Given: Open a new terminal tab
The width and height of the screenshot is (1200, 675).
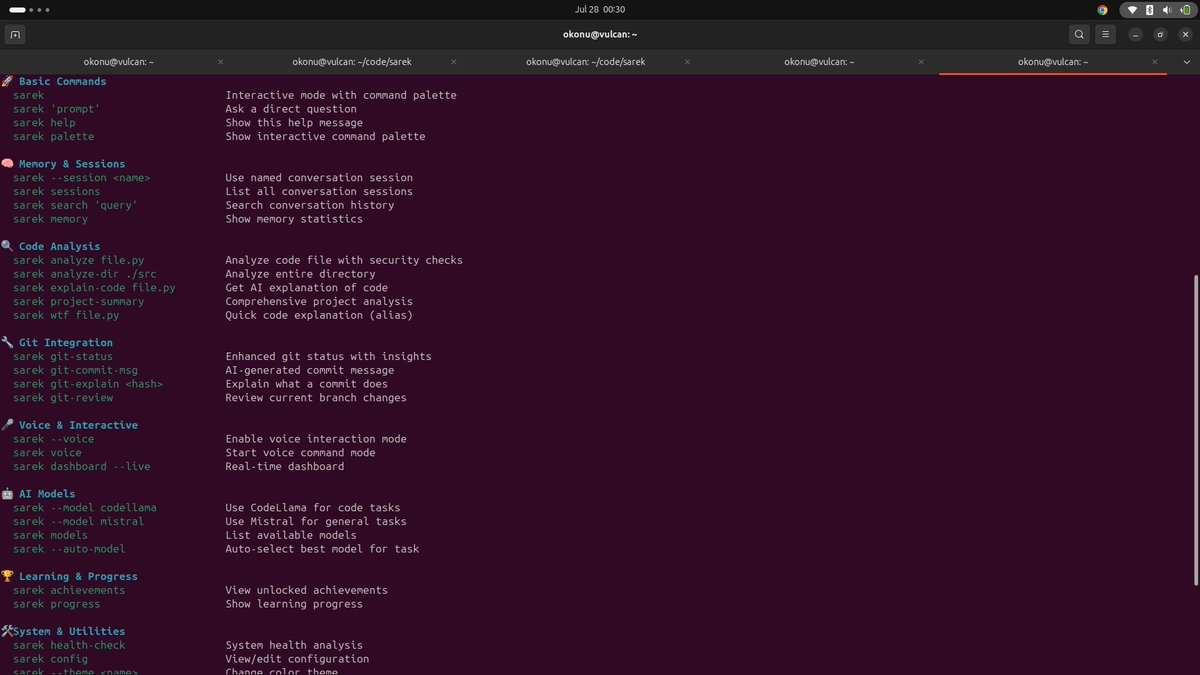Looking at the screenshot, I should tap(14, 34).
